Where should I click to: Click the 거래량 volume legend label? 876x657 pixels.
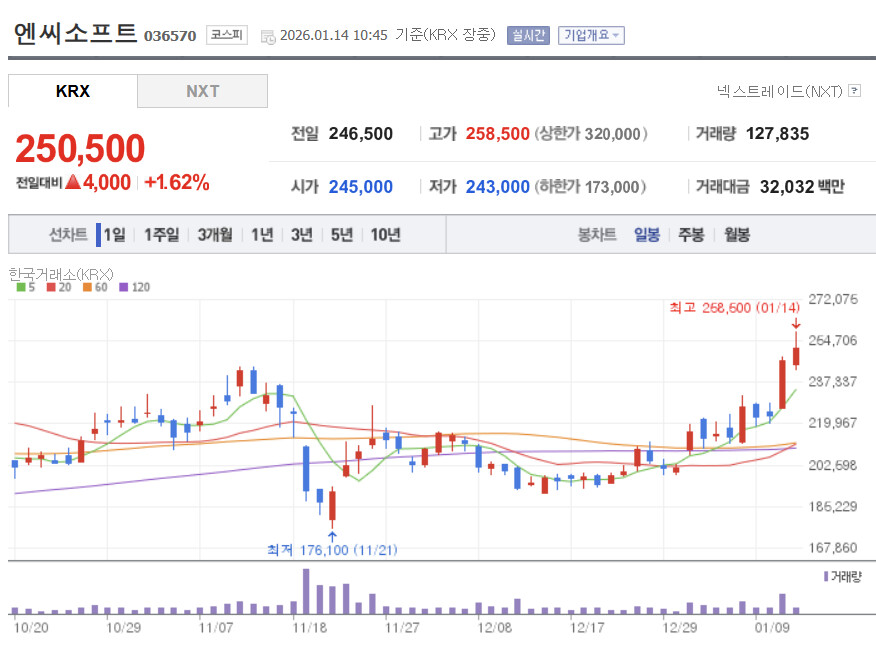[x=845, y=577]
